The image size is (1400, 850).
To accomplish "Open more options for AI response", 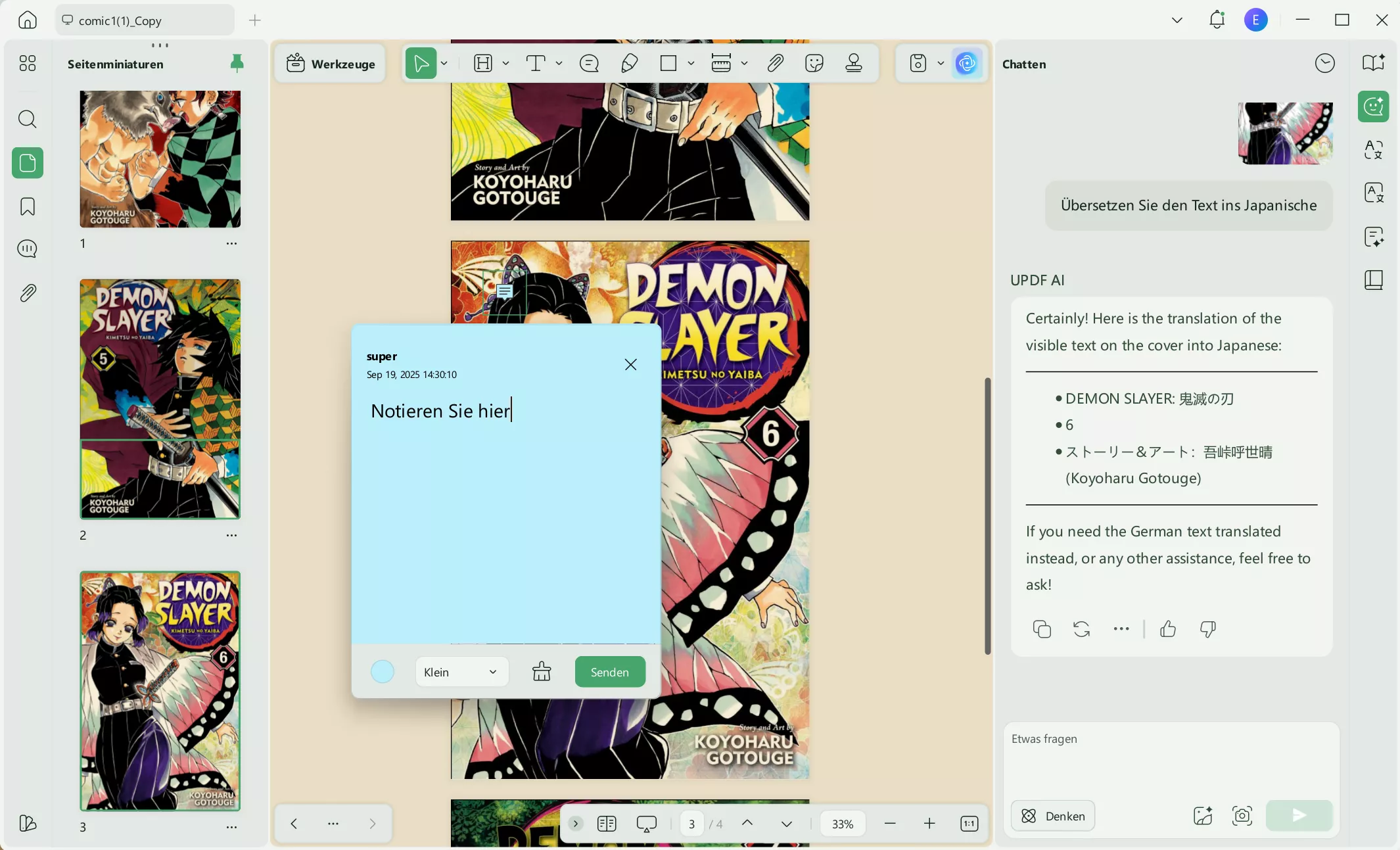I will [1121, 629].
